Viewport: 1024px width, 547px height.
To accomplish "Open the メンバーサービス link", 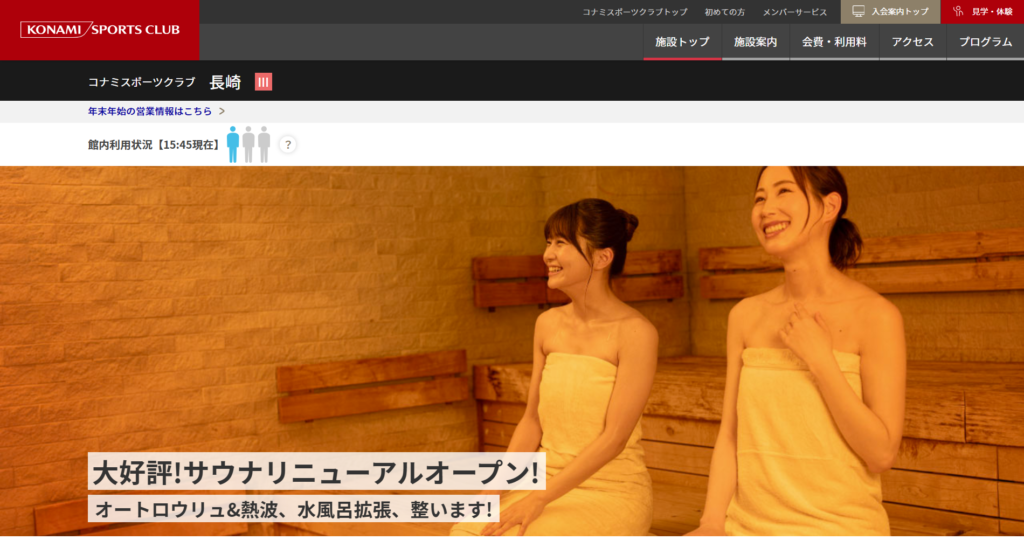I will (795, 12).
